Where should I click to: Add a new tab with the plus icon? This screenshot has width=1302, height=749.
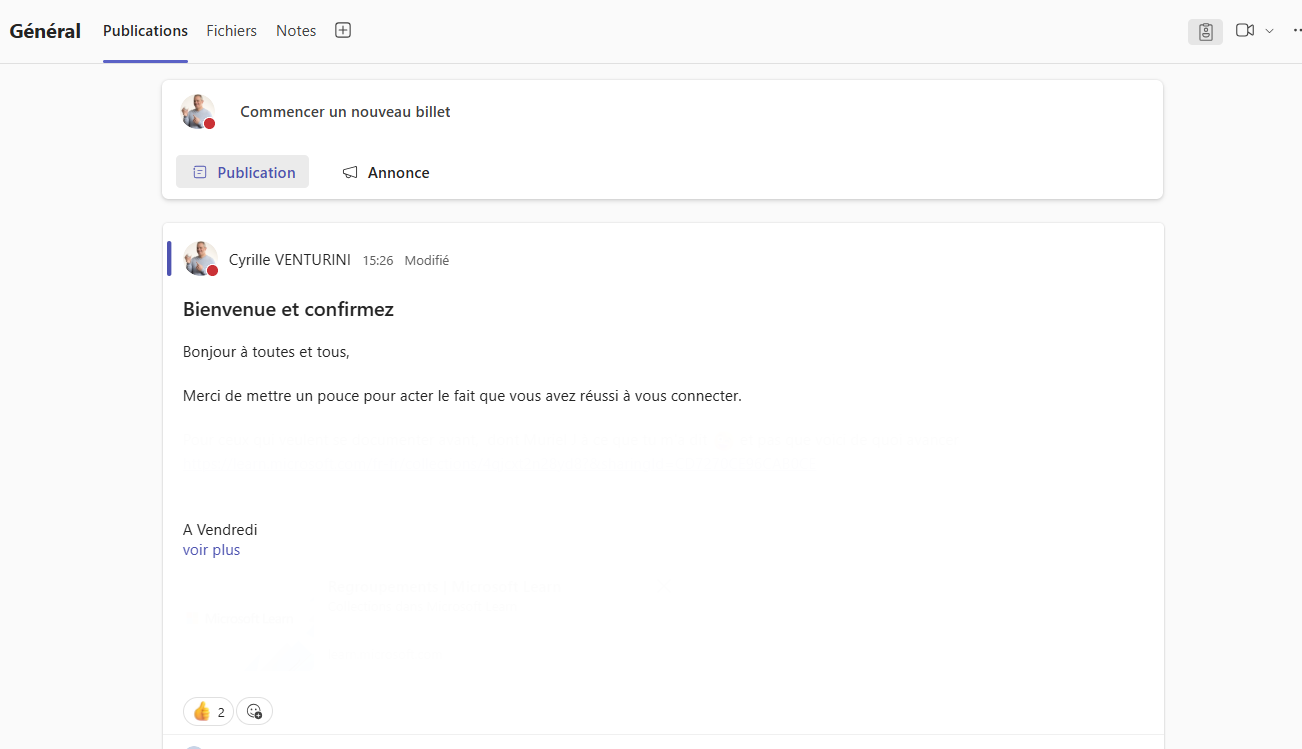click(343, 31)
